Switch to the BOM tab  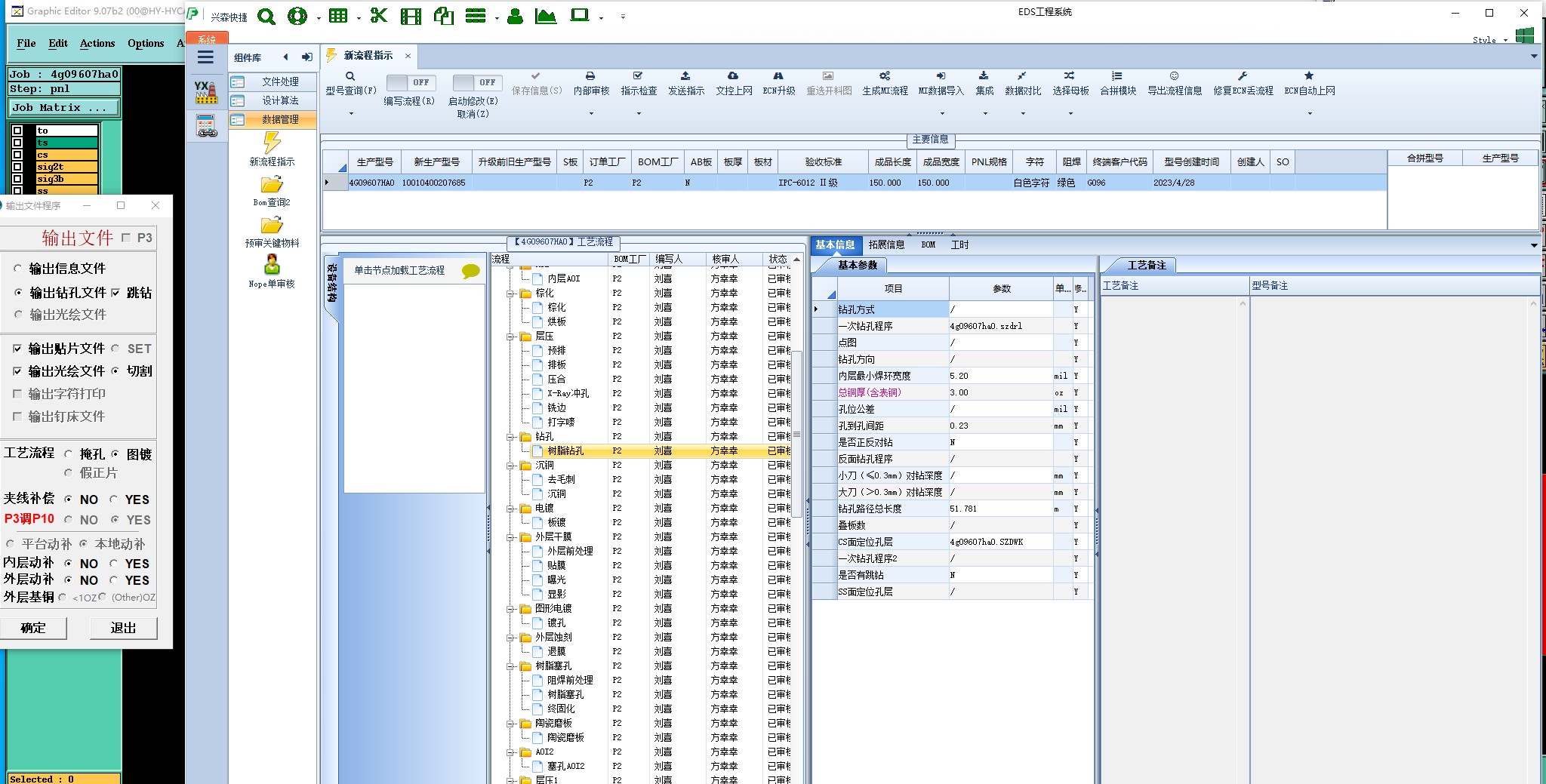[929, 245]
